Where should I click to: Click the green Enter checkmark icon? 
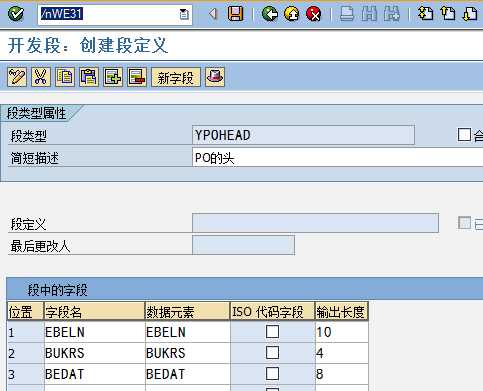[x=16, y=14]
